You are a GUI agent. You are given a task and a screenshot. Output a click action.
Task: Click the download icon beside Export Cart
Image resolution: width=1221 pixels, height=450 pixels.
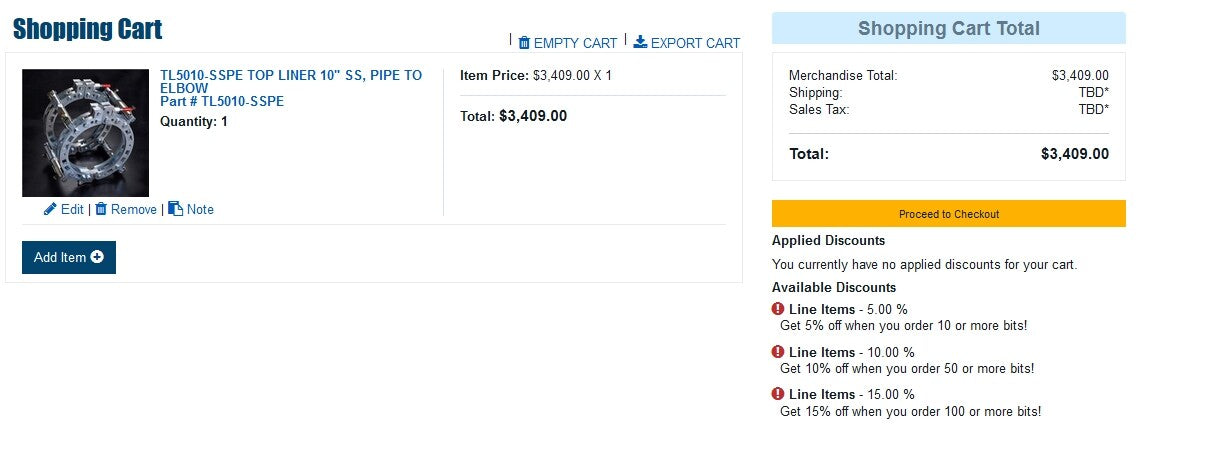[x=641, y=43]
